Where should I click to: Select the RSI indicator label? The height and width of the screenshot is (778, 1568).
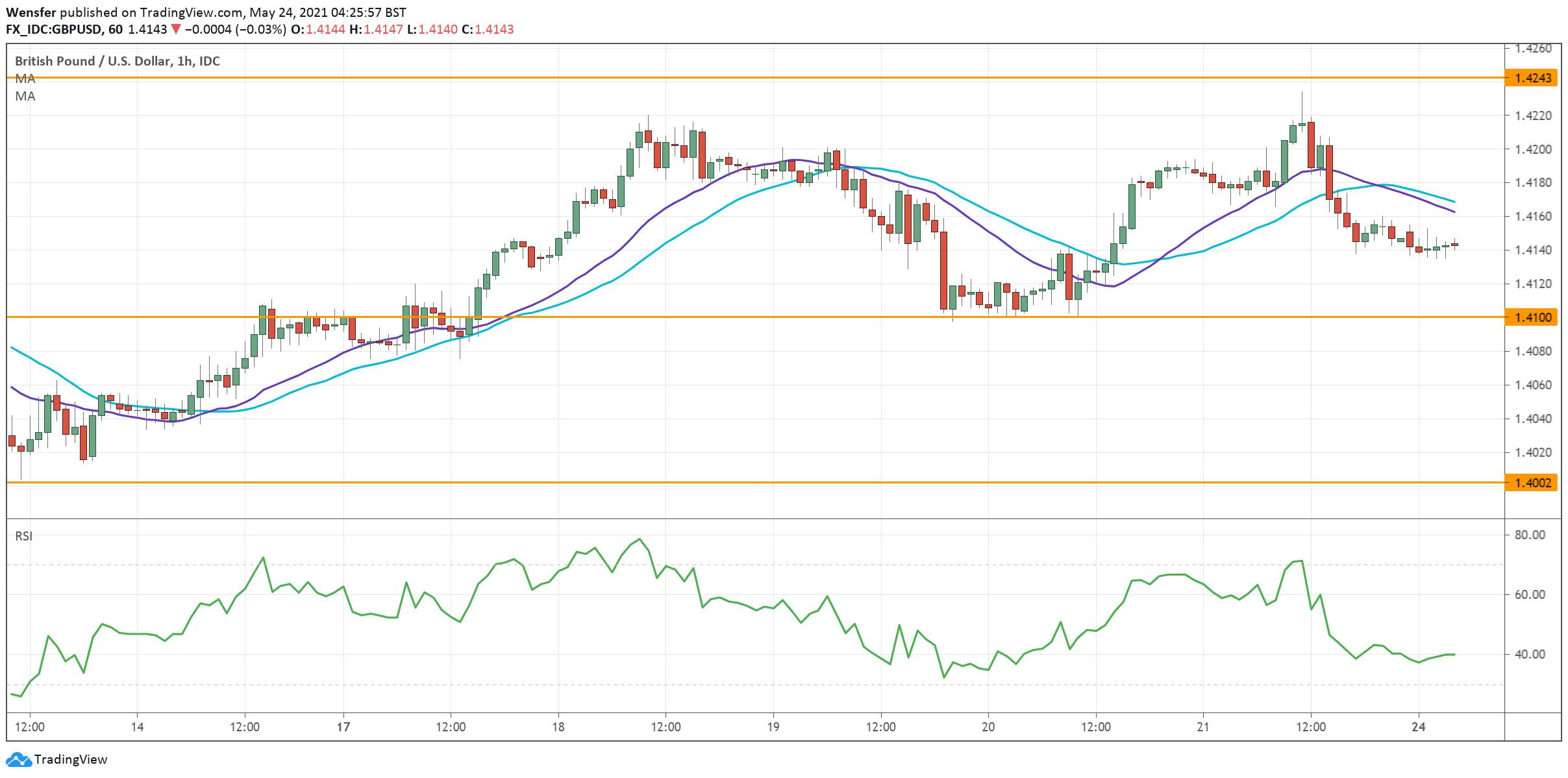tap(23, 536)
